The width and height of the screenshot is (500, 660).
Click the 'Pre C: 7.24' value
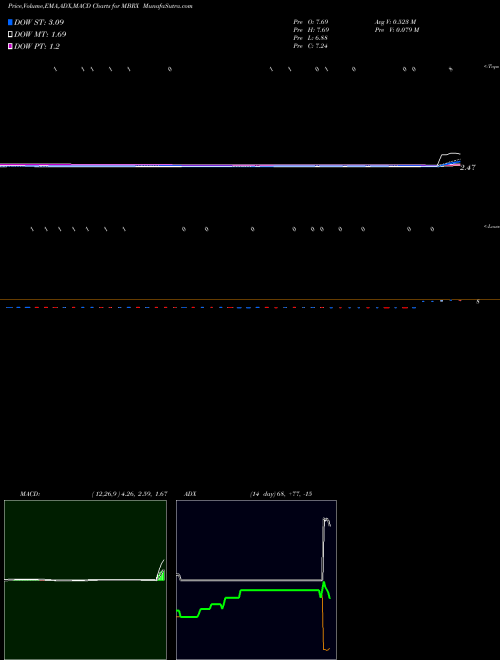[311, 46]
